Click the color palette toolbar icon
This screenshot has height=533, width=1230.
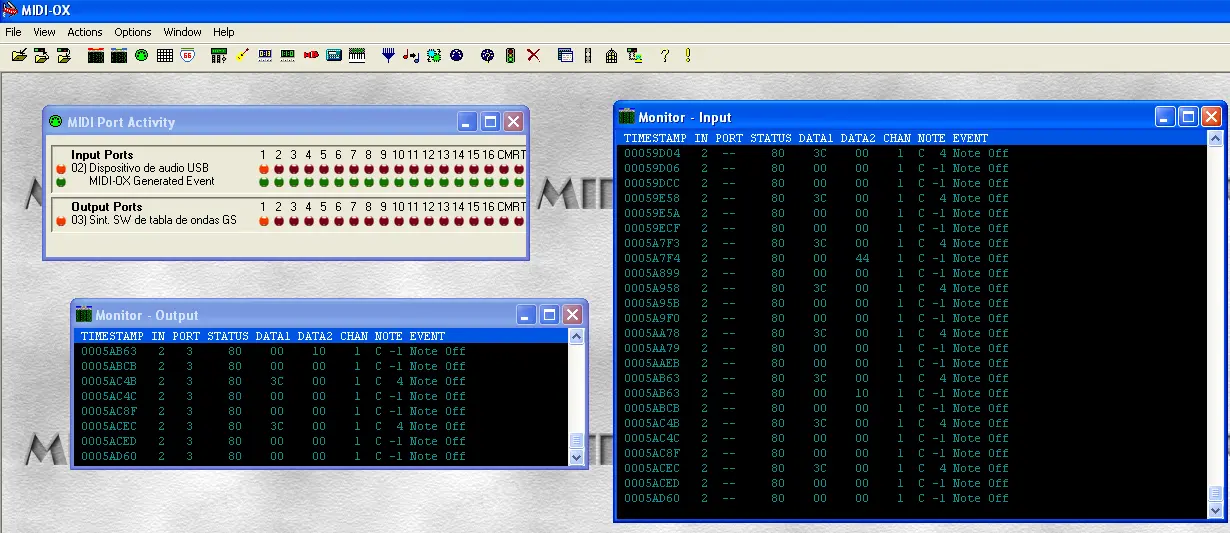tap(488, 56)
